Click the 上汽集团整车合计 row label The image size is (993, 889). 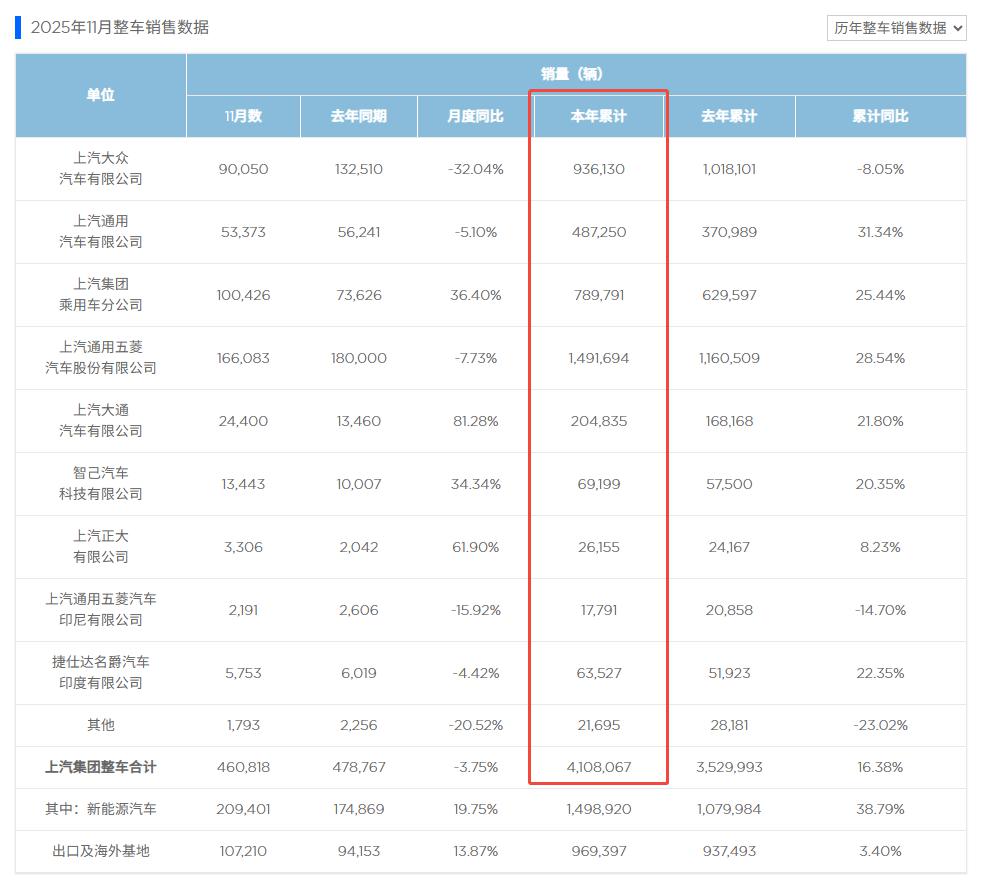100,767
